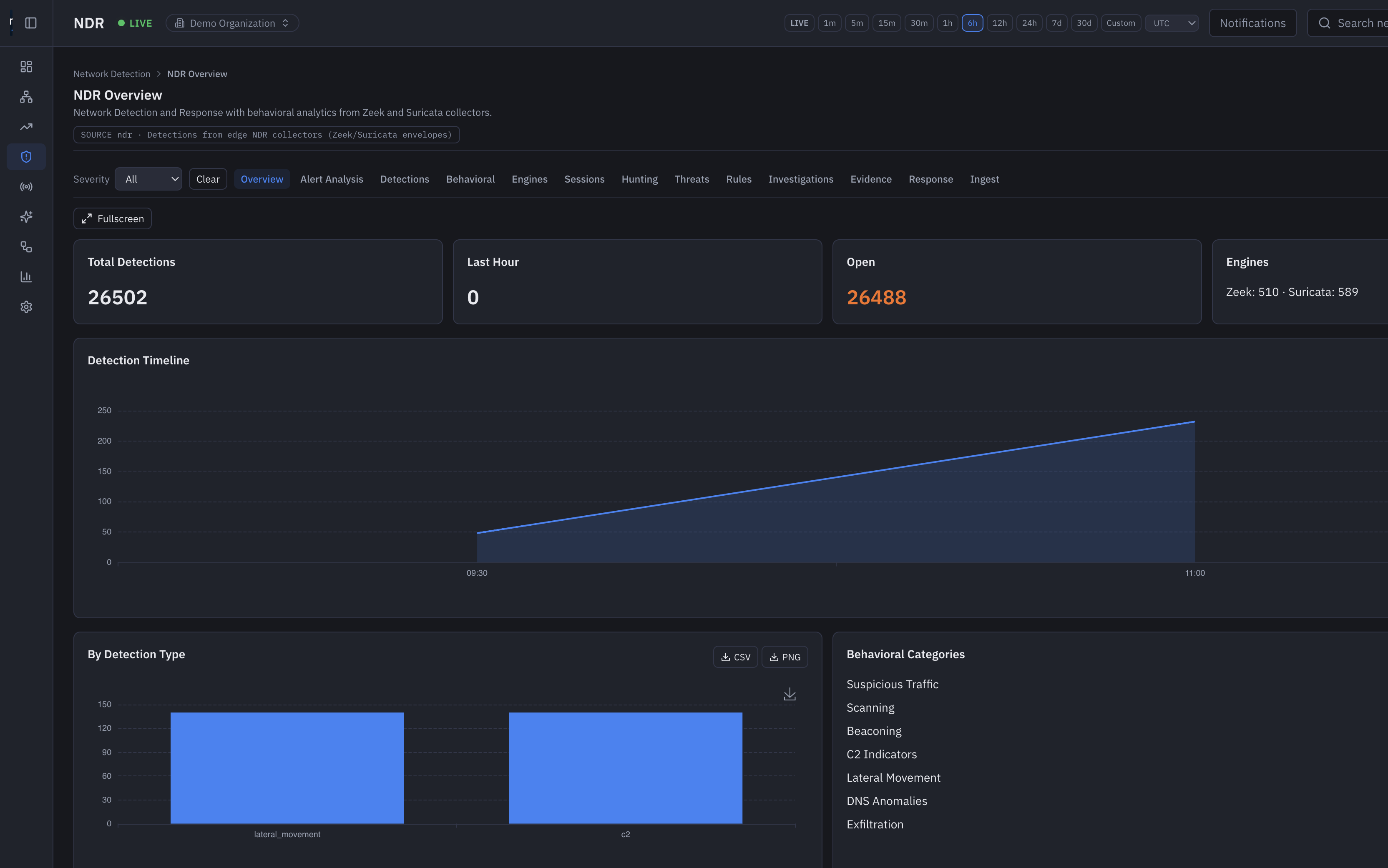This screenshot has height=868, width=1388.
Task: Select the 15m time range
Action: tap(886, 23)
